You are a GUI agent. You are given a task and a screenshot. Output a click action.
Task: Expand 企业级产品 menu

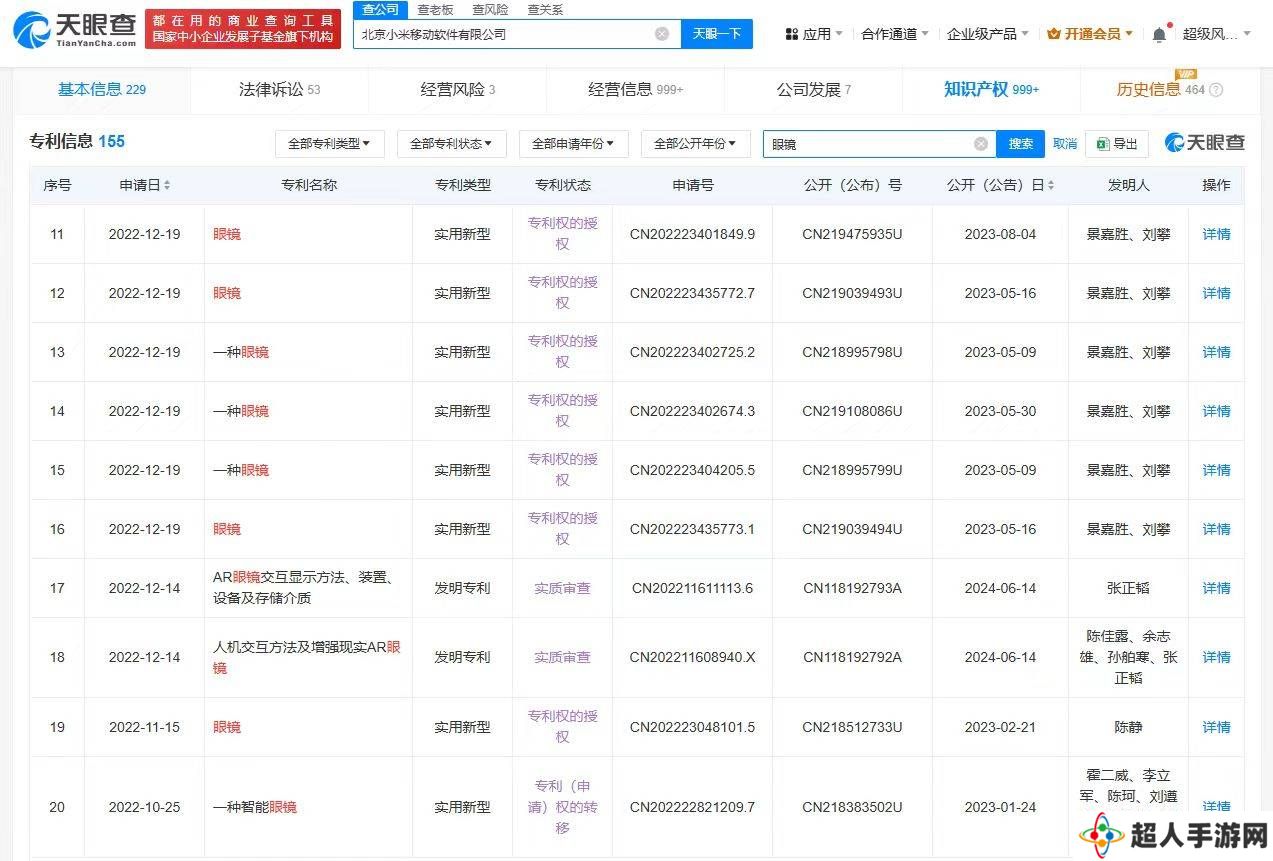(x=988, y=34)
